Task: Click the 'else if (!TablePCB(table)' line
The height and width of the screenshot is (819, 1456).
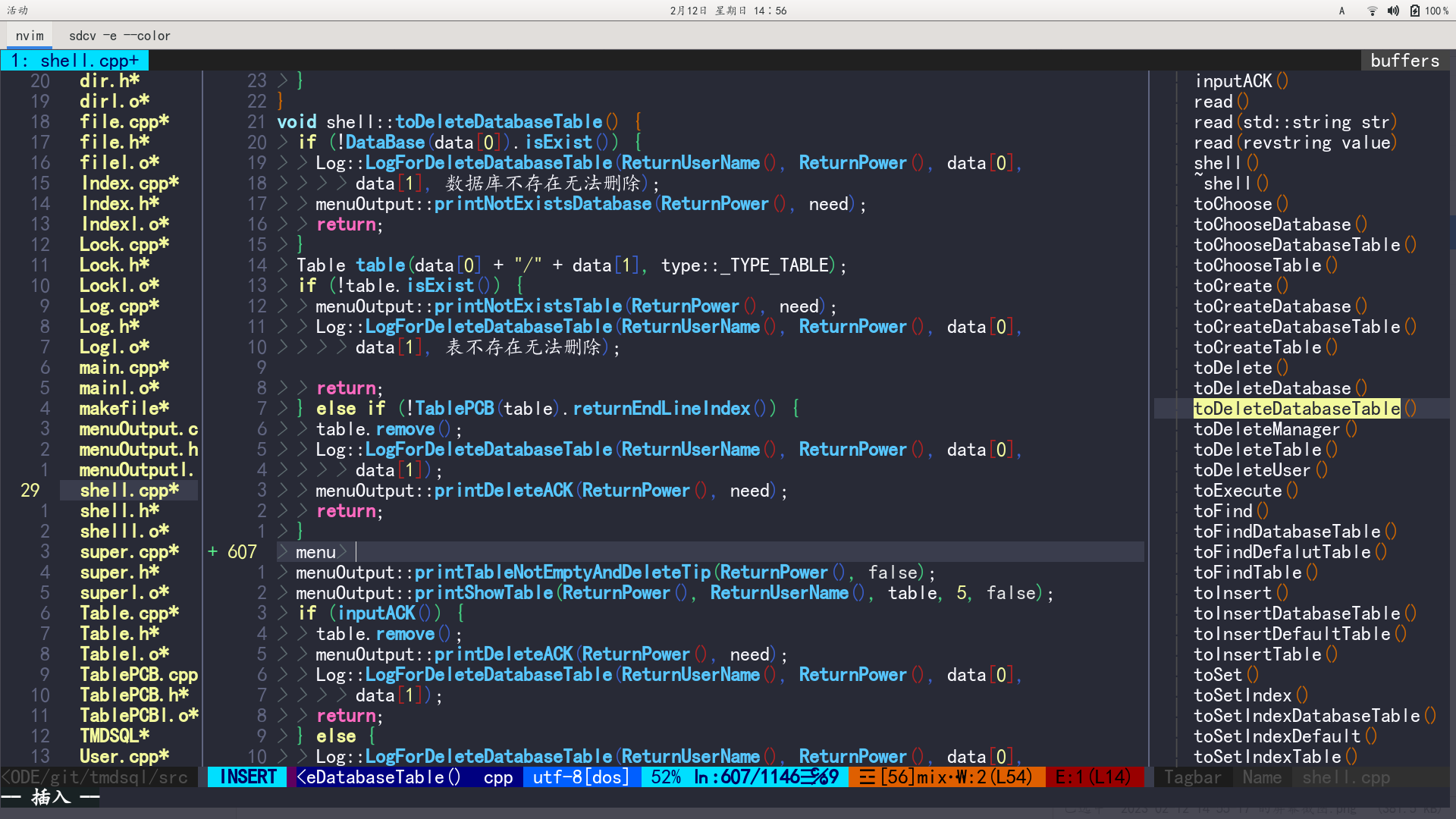Action: point(548,409)
